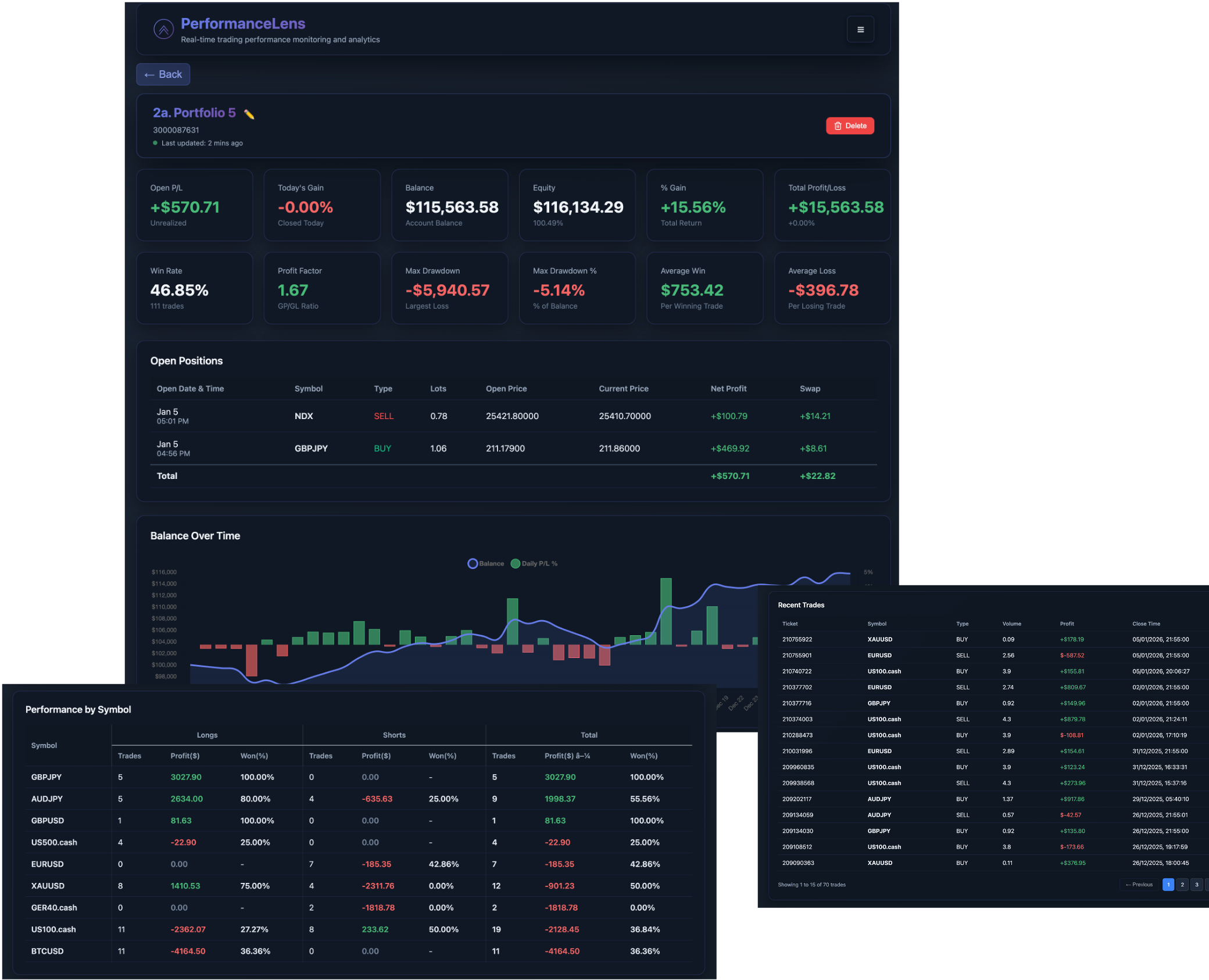This screenshot has width=1209, height=980.
Task: Click the Balance legend circle on the chart
Action: coord(473,563)
